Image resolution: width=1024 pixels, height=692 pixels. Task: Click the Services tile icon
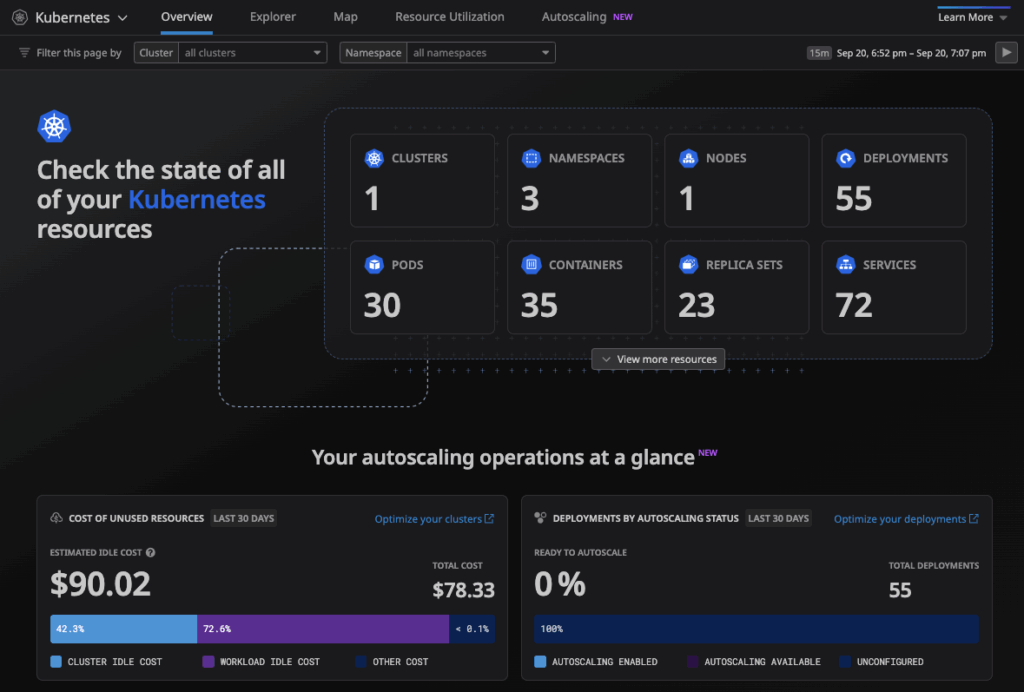point(846,265)
